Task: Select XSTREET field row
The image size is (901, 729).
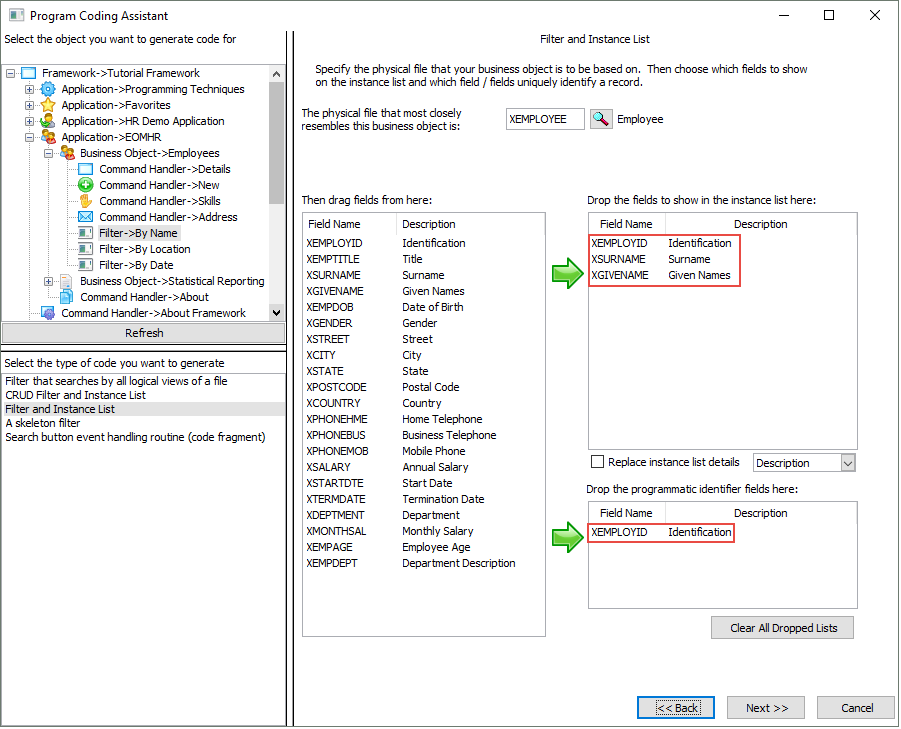Action: coord(423,340)
